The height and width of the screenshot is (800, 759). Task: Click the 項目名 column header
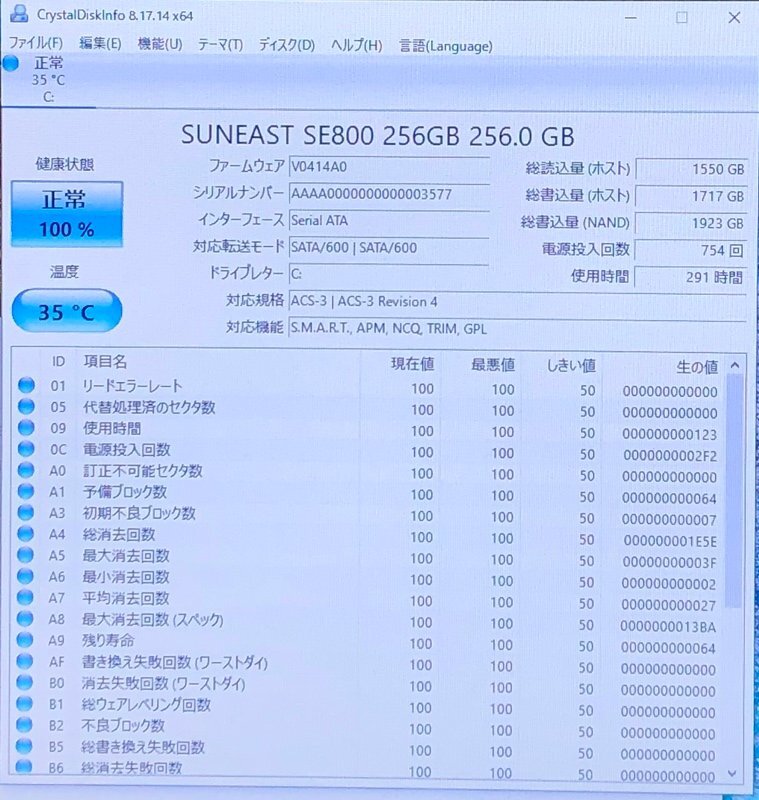(x=105, y=362)
